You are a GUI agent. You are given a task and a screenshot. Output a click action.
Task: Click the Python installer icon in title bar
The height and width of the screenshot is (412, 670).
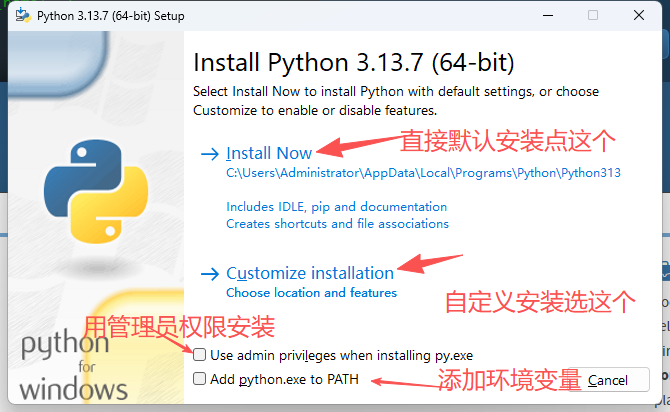click(21, 16)
